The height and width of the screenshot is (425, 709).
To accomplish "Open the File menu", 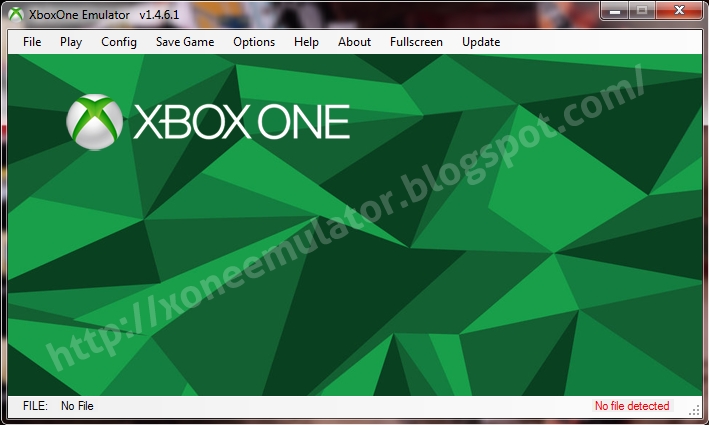I will [x=32, y=42].
